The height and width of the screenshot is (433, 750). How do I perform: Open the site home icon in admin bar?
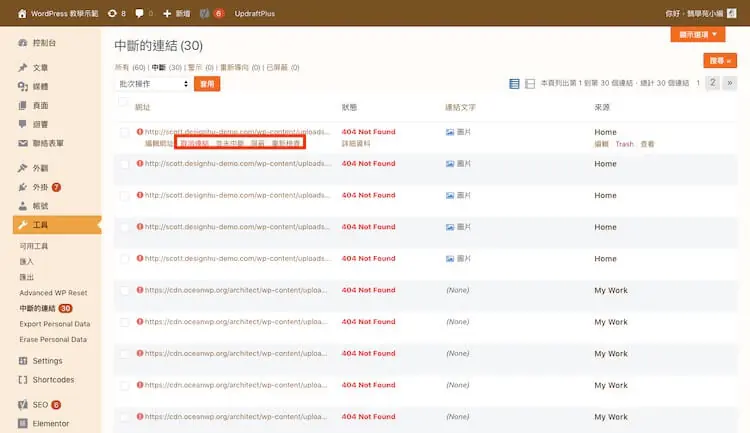tap(22, 13)
